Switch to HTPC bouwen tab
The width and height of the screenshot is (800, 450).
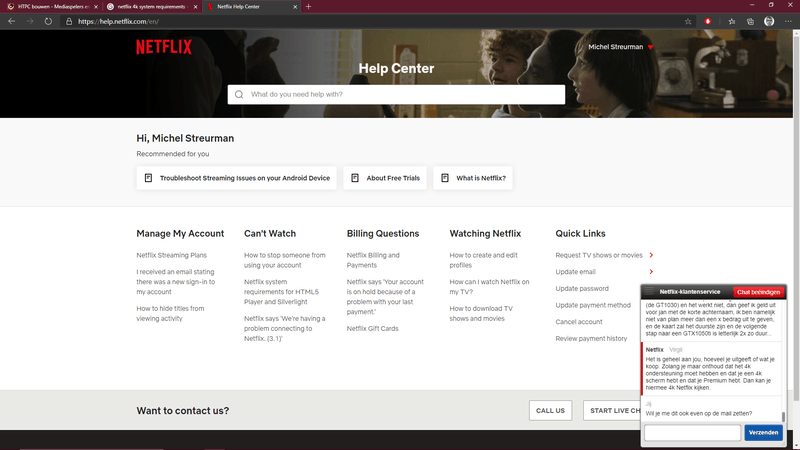[x=51, y=7]
